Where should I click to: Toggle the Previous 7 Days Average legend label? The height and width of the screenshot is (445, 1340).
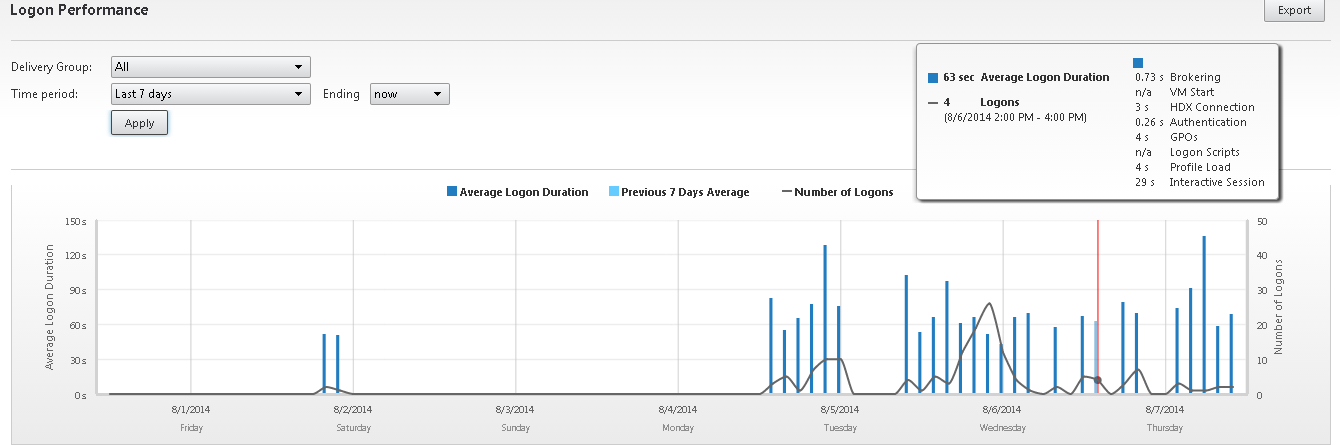pyautogui.click(x=685, y=192)
